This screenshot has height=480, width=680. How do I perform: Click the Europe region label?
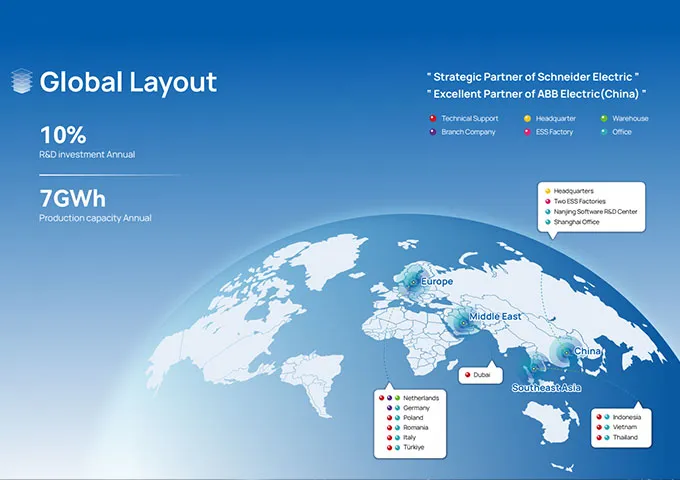point(437,281)
